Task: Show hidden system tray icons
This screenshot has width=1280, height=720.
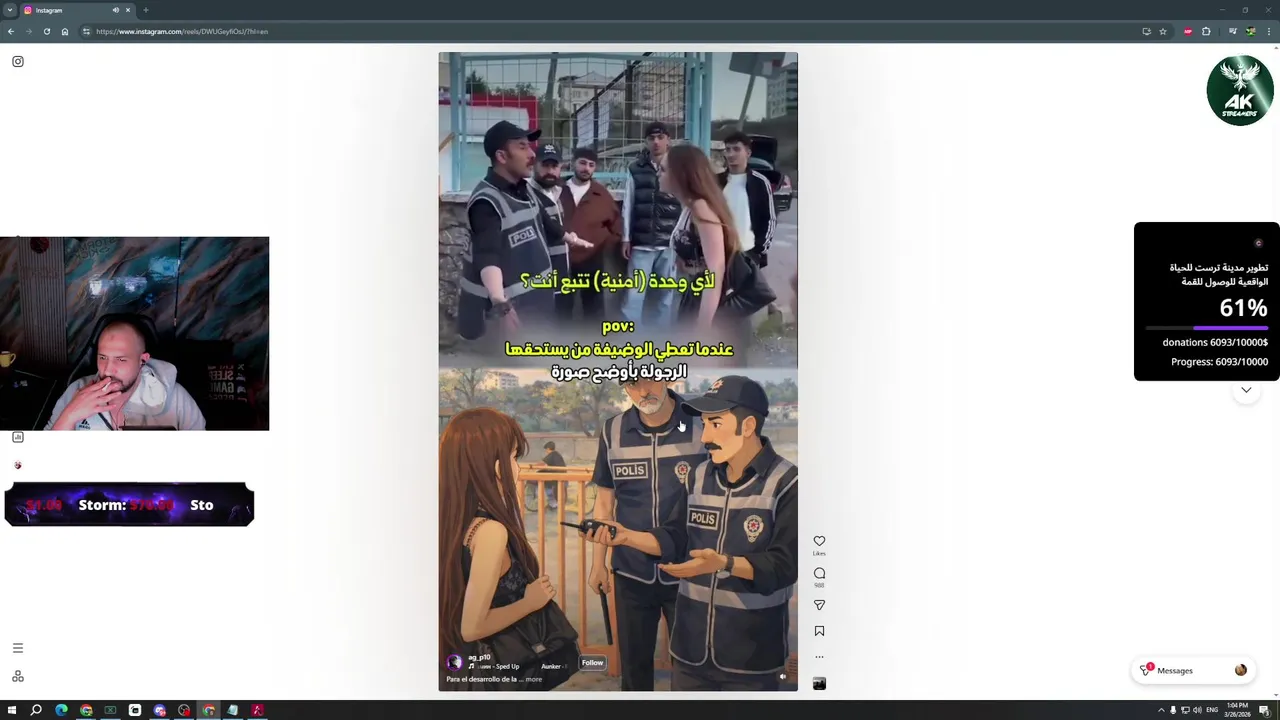Action: tap(1161, 710)
